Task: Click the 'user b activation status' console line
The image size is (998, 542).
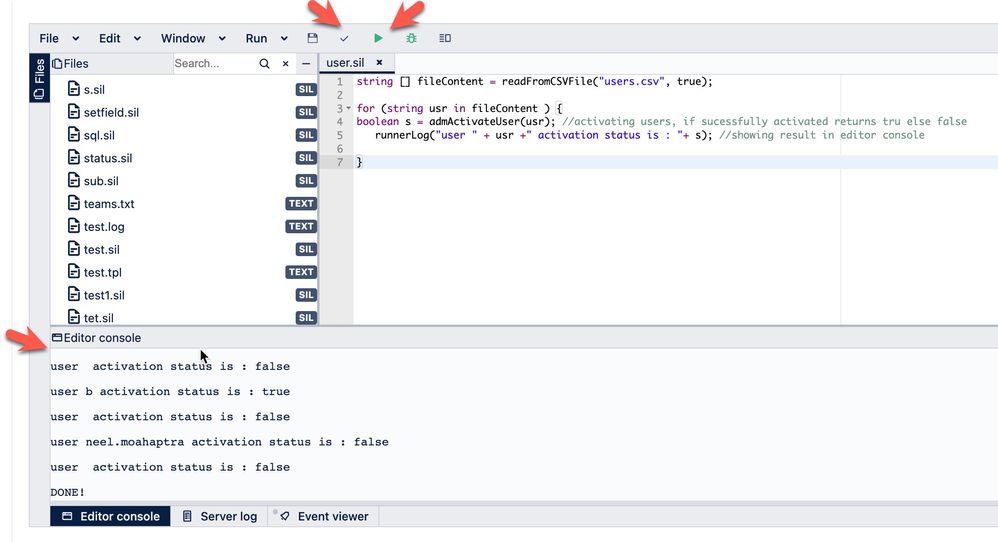Action: (170, 392)
